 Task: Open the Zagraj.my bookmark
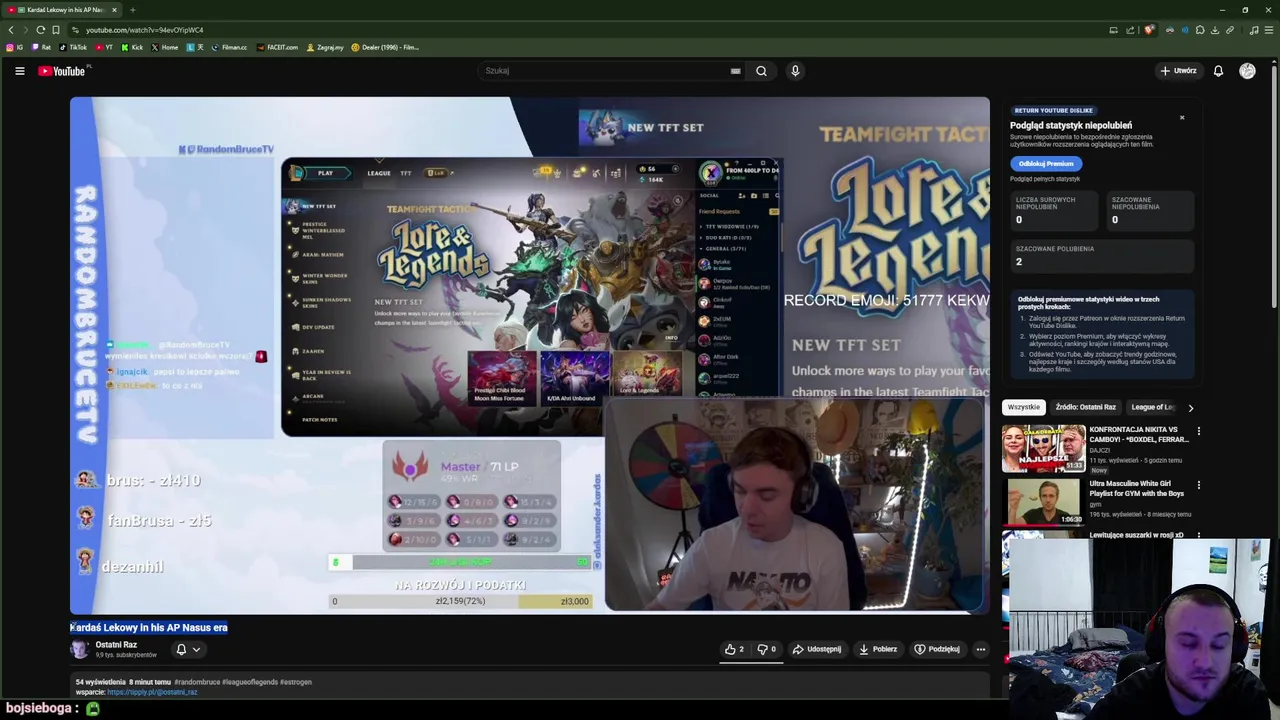(x=325, y=47)
